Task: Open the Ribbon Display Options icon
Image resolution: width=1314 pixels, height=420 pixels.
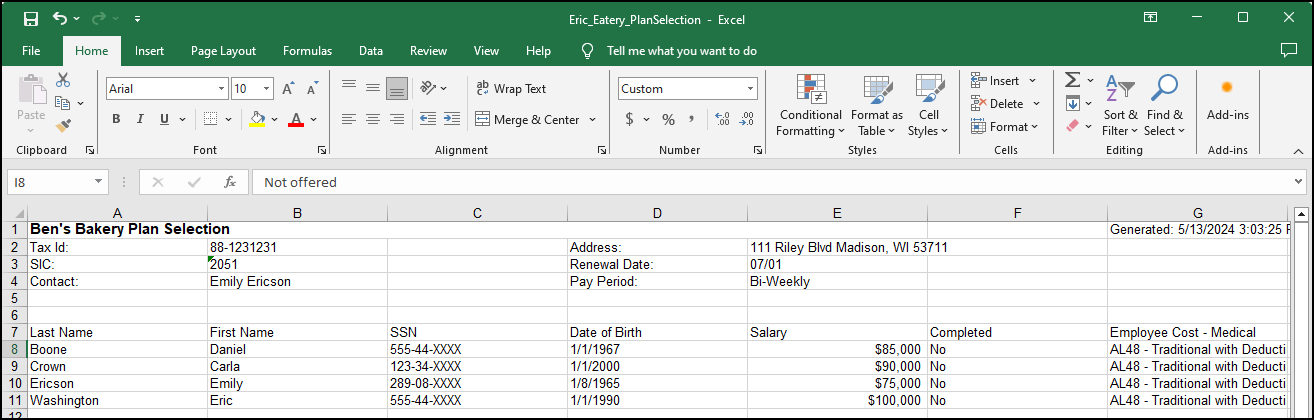Action: coord(1151,18)
